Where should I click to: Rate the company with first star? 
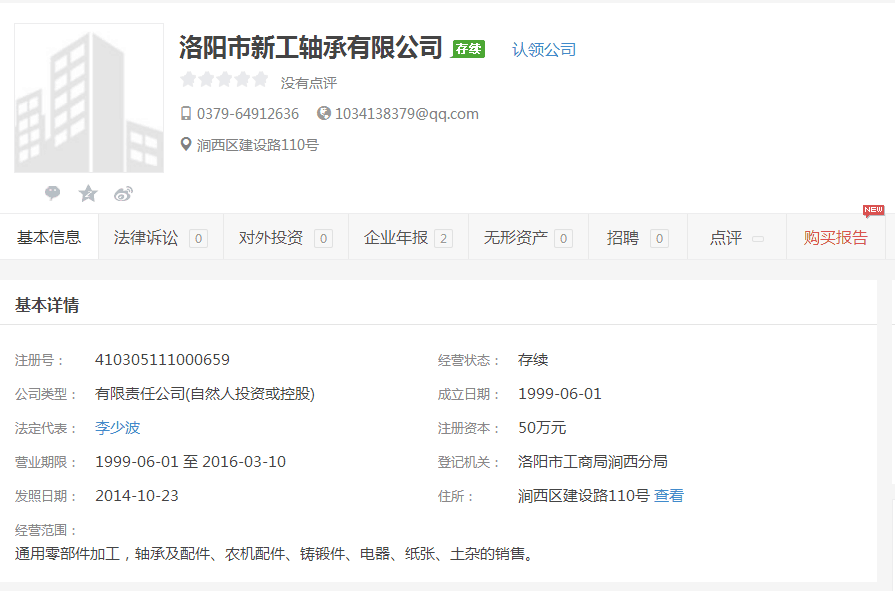188,80
